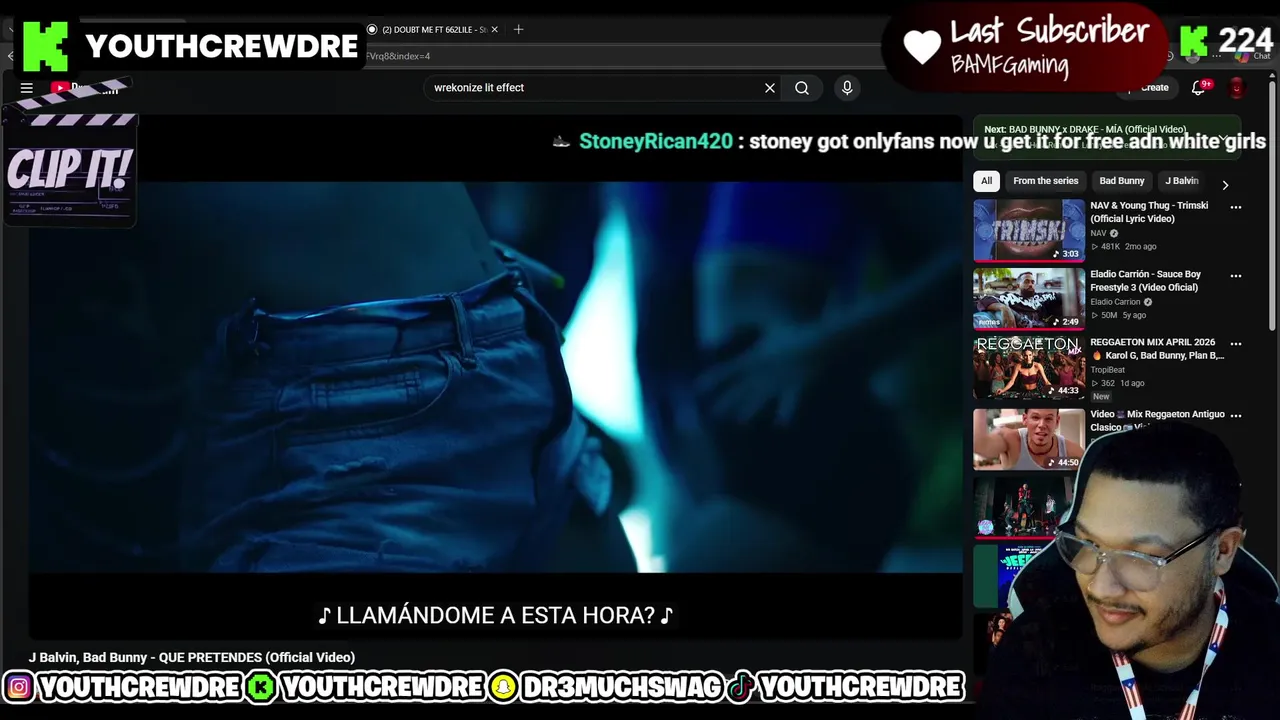Go to the TropiBeat channel name

(1107, 370)
